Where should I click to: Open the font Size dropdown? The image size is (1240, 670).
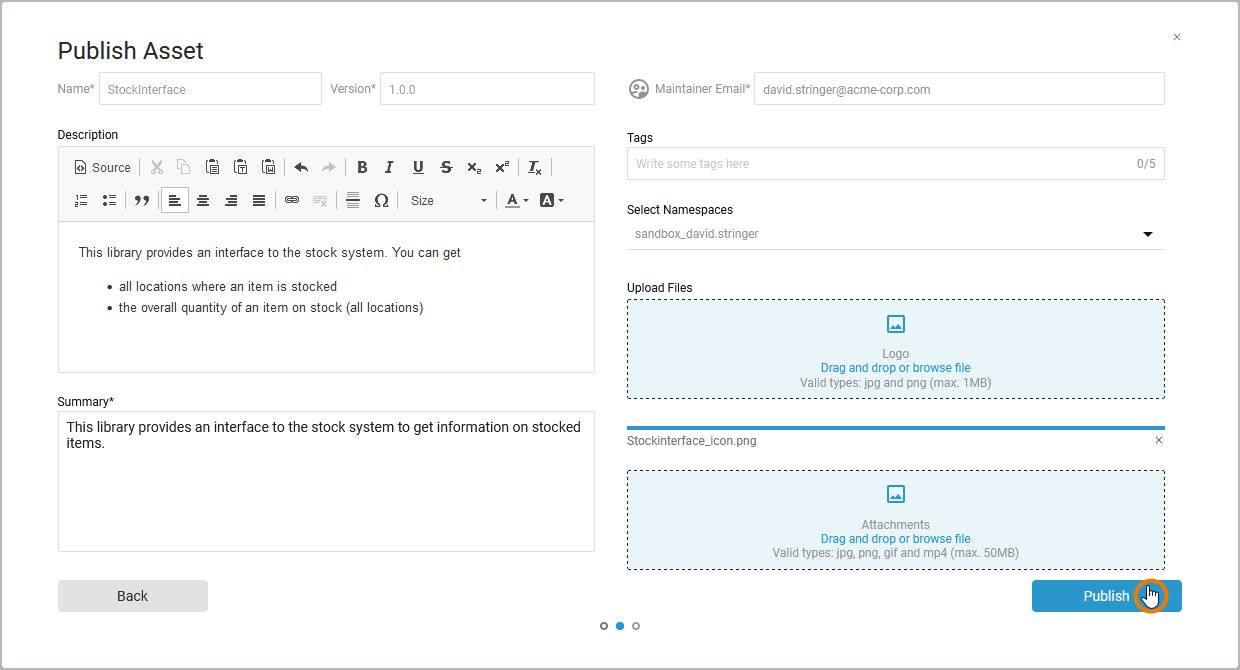pyautogui.click(x=448, y=200)
